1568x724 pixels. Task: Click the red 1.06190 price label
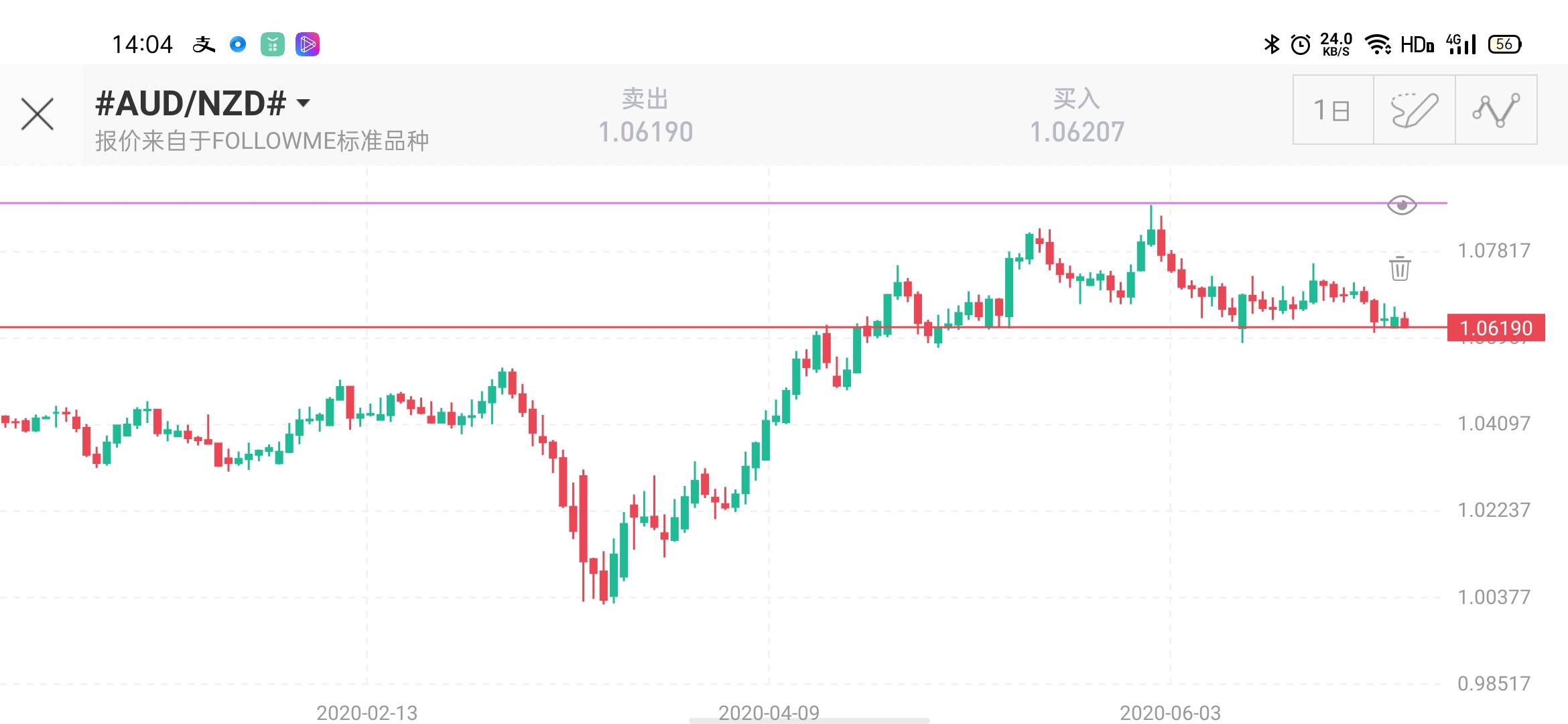(1496, 328)
